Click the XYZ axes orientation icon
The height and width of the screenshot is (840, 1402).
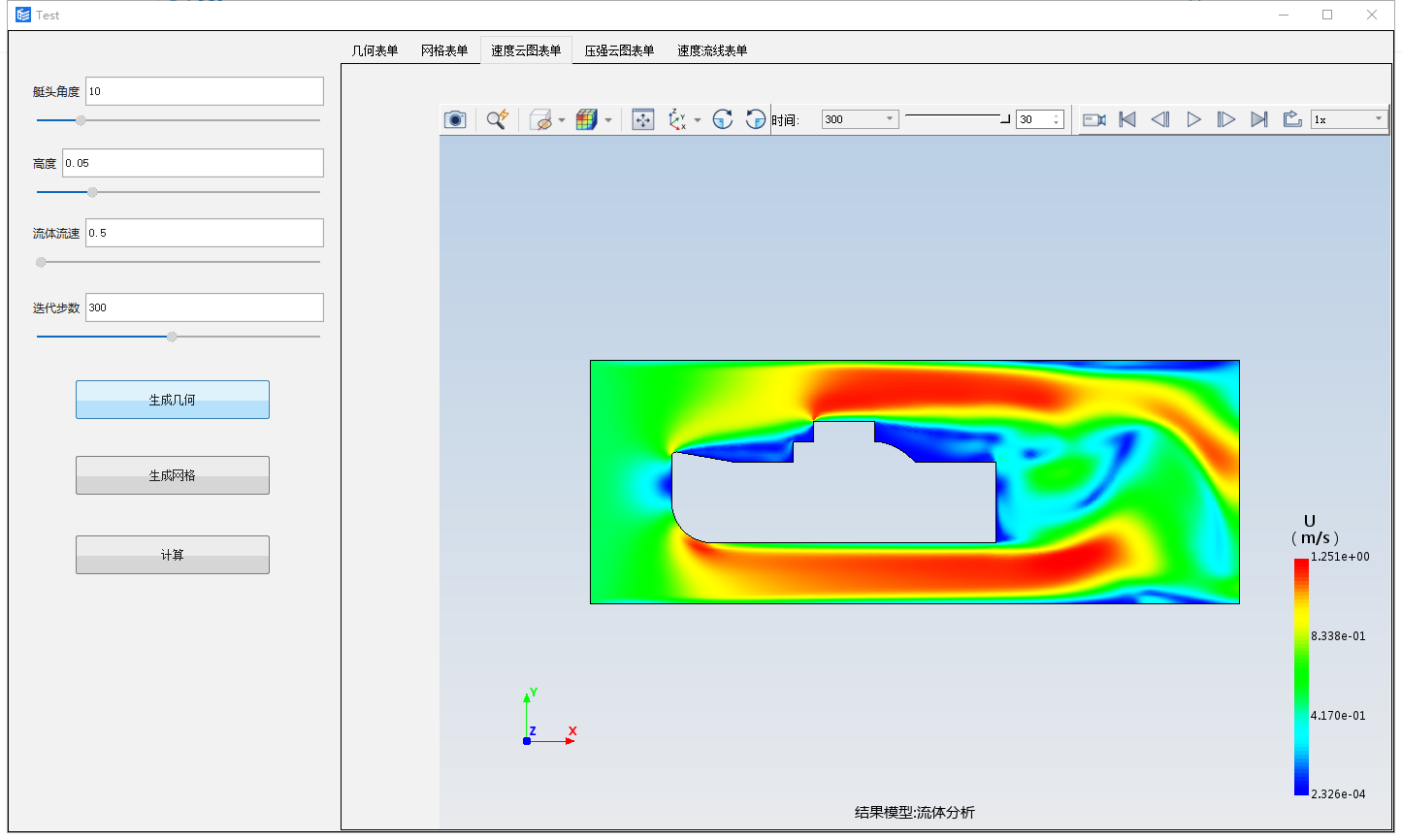click(x=677, y=119)
